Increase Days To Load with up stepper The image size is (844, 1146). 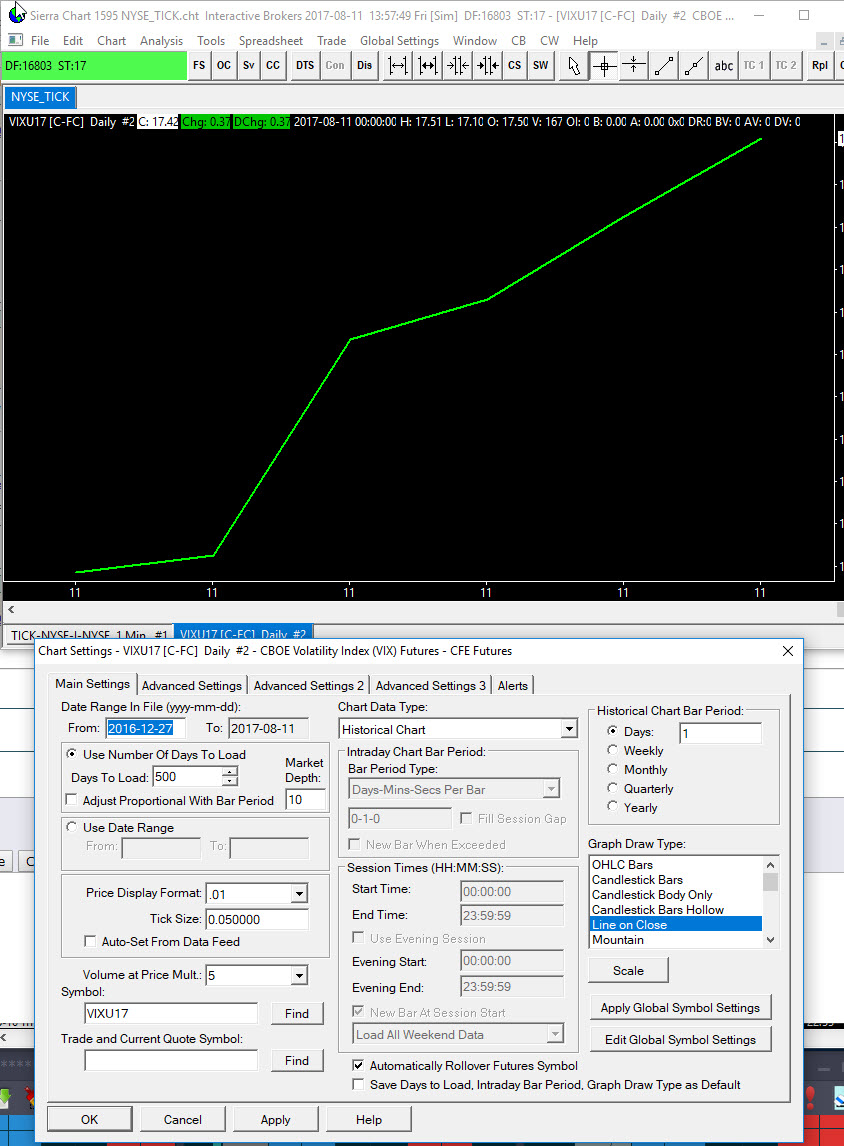(229, 772)
